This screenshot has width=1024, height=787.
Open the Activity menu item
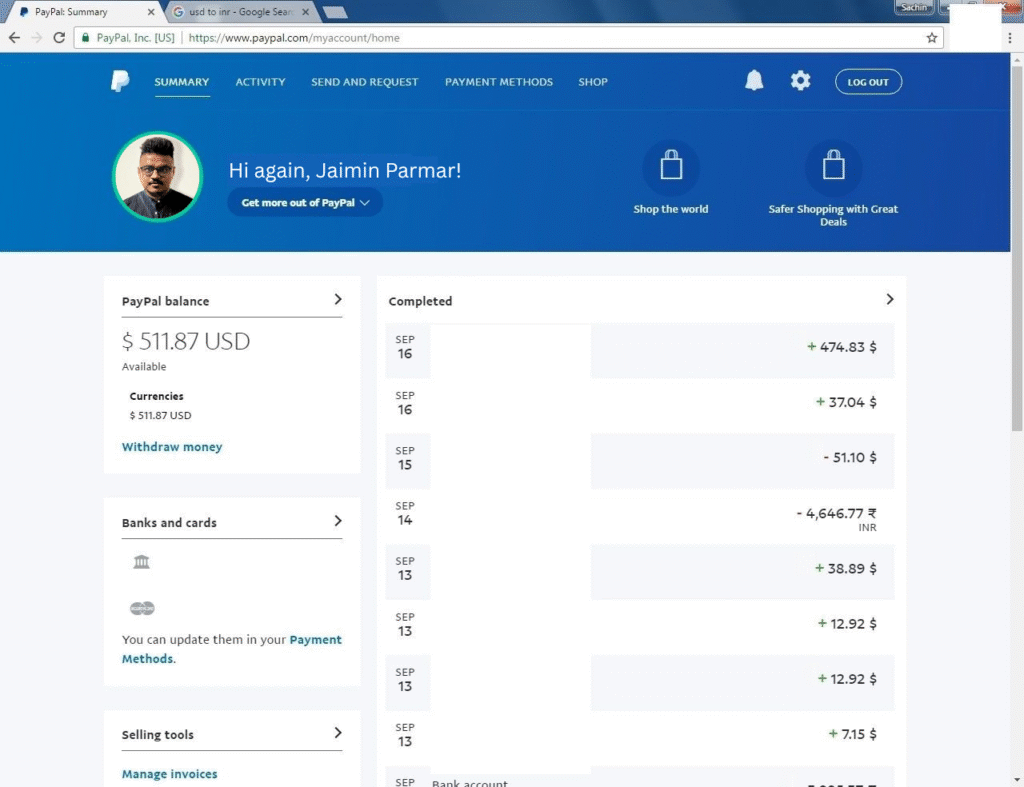tap(260, 82)
